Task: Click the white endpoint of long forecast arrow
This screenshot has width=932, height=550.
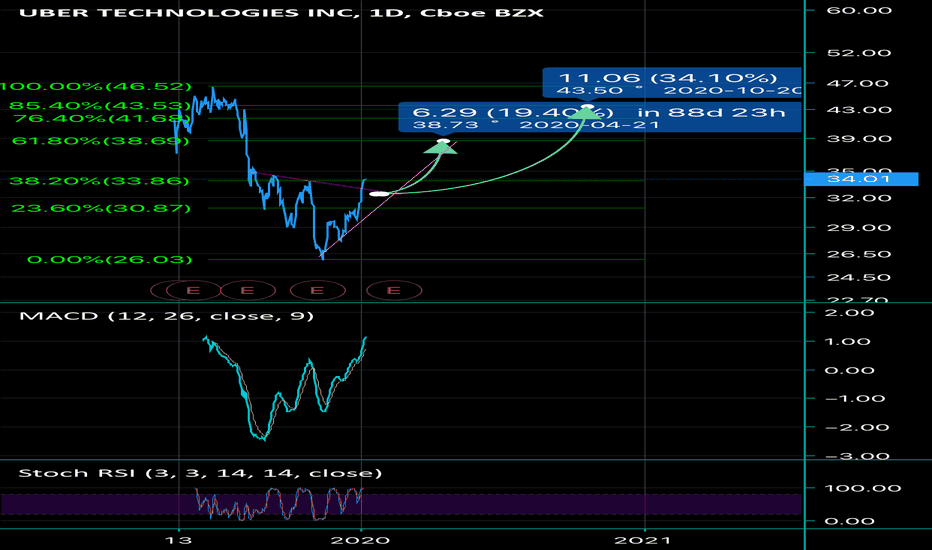Action: 588,107
